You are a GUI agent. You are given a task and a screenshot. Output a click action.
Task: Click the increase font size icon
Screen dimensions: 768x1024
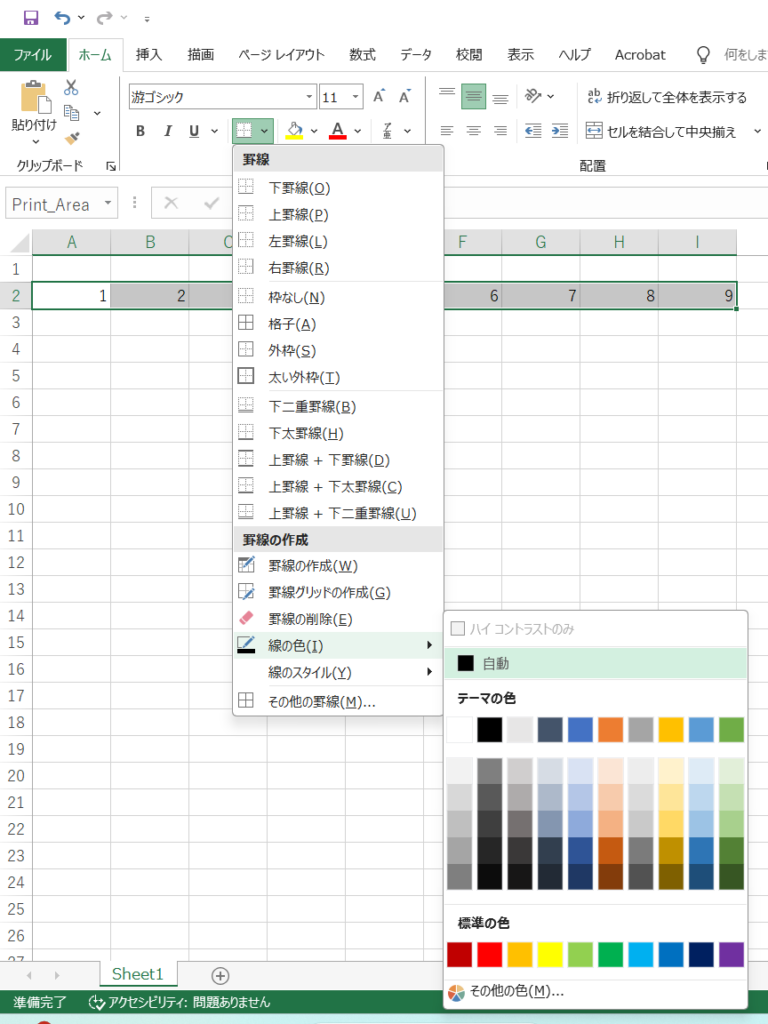[379, 97]
